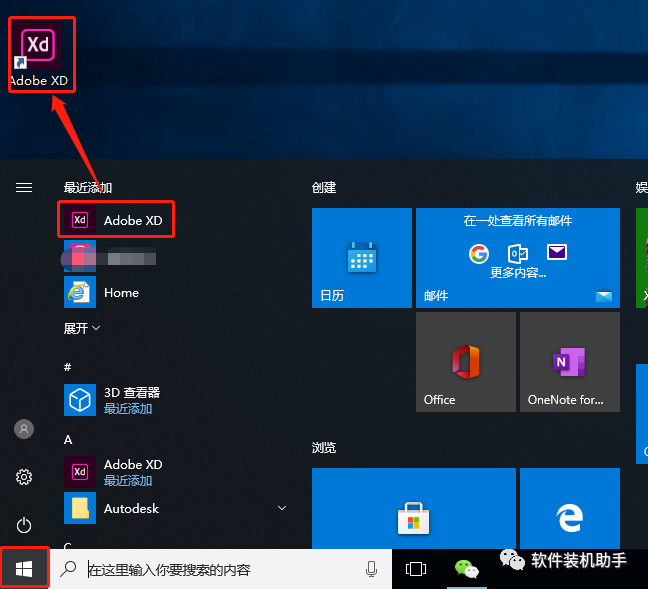Screen dimensions: 648x589
Task: Click the 浏览 tile group heading
Action: pos(324,448)
